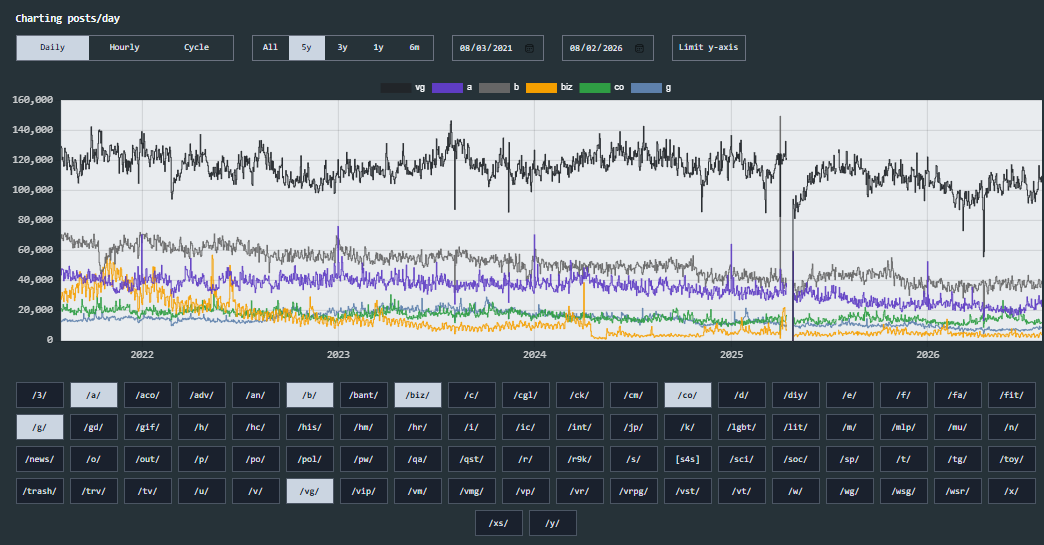Click the purple 'a' legend swatch
Image resolution: width=1044 pixels, height=545 pixels.
coord(447,88)
